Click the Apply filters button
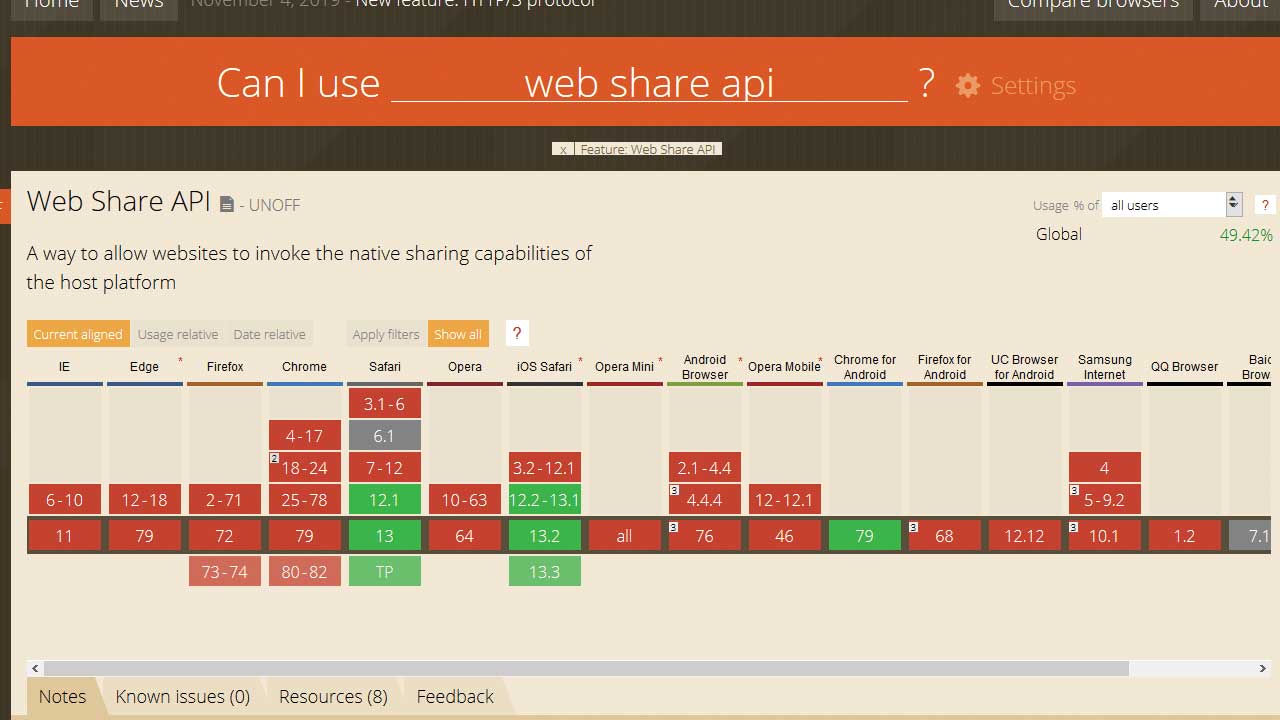The image size is (1280, 720). 385,333
